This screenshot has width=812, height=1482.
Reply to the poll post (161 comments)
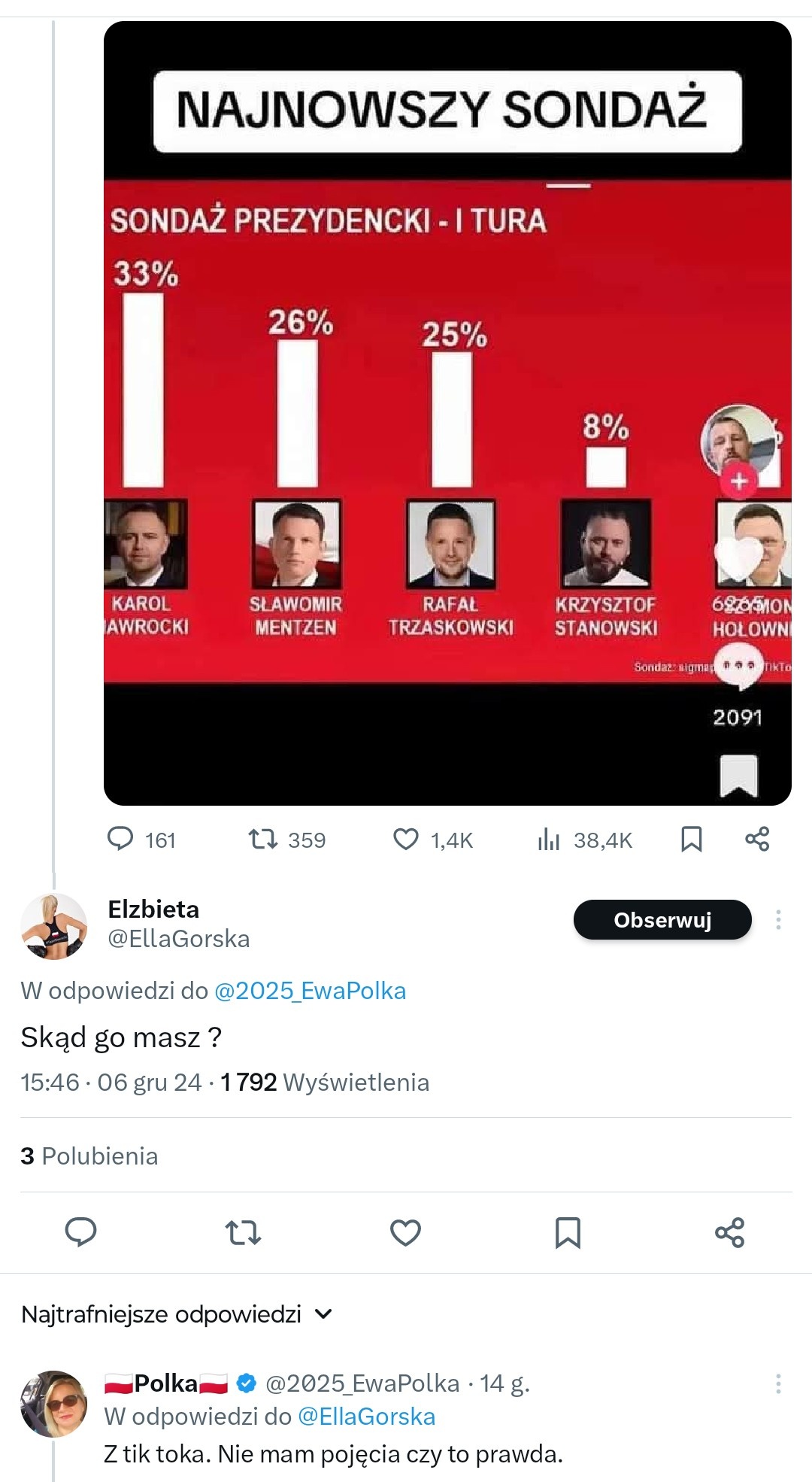click(x=120, y=839)
